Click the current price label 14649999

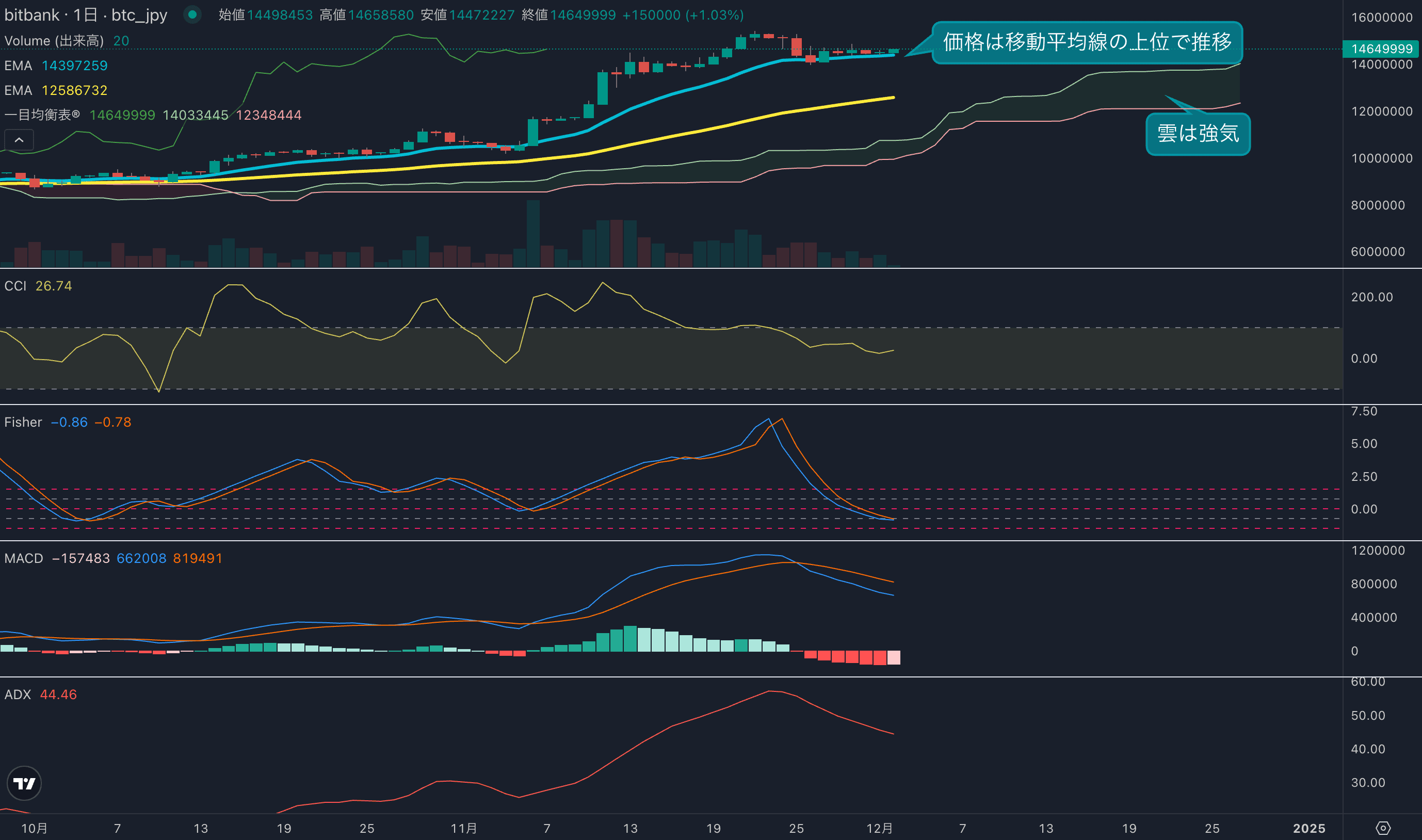(1381, 49)
